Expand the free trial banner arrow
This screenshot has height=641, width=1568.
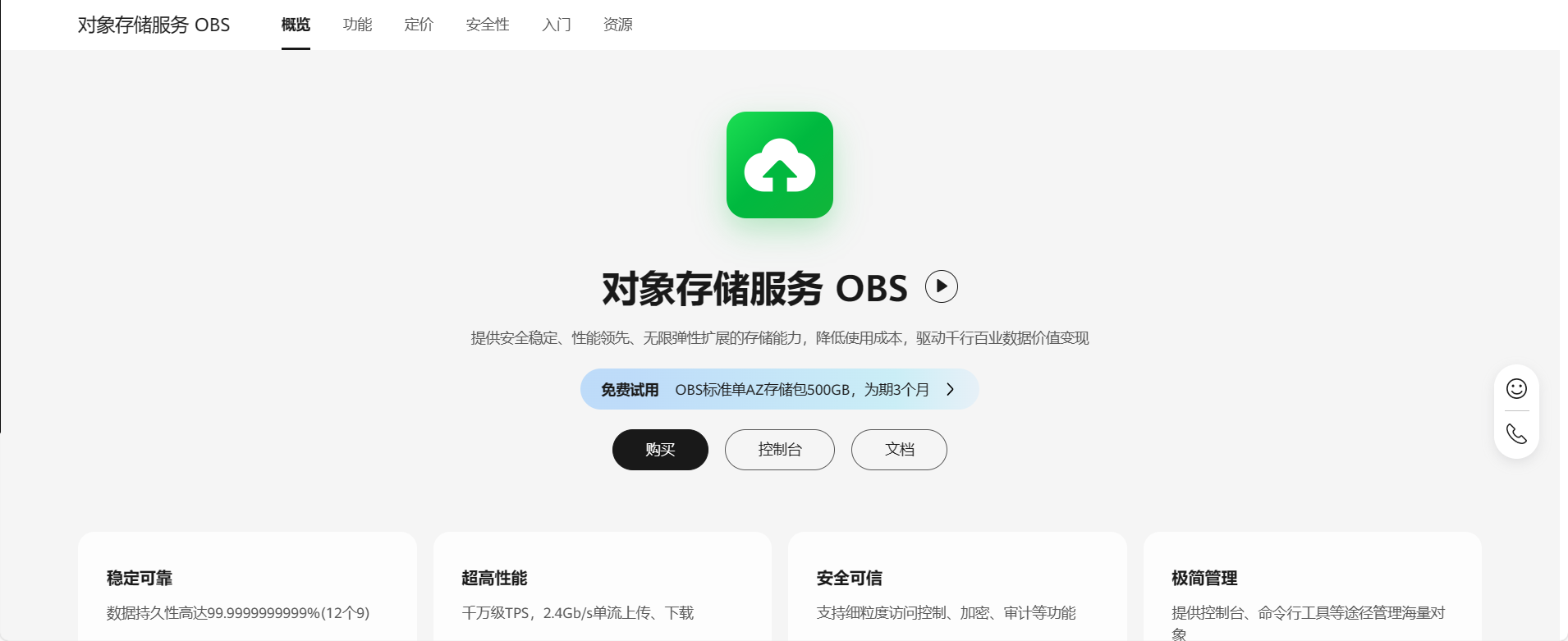tap(950, 389)
